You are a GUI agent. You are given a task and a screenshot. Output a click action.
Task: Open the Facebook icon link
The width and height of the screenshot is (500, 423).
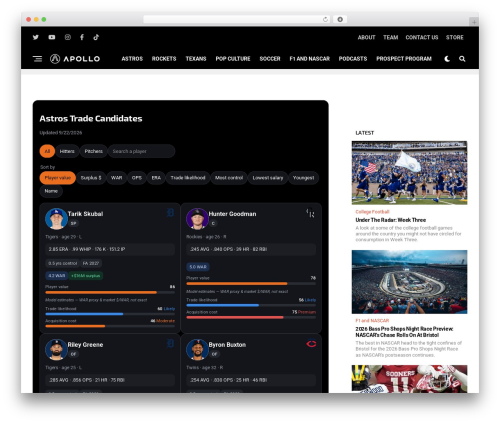point(82,37)
